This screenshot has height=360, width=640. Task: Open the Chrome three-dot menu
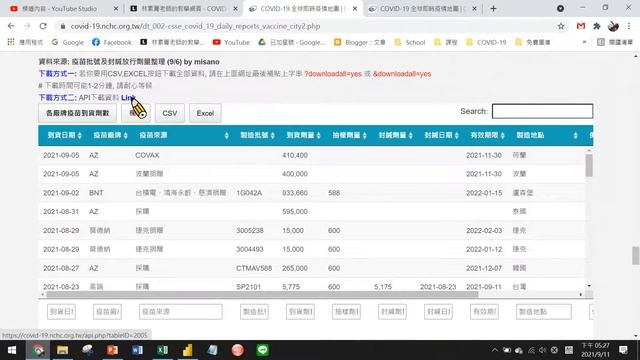(x=629, y=26)
